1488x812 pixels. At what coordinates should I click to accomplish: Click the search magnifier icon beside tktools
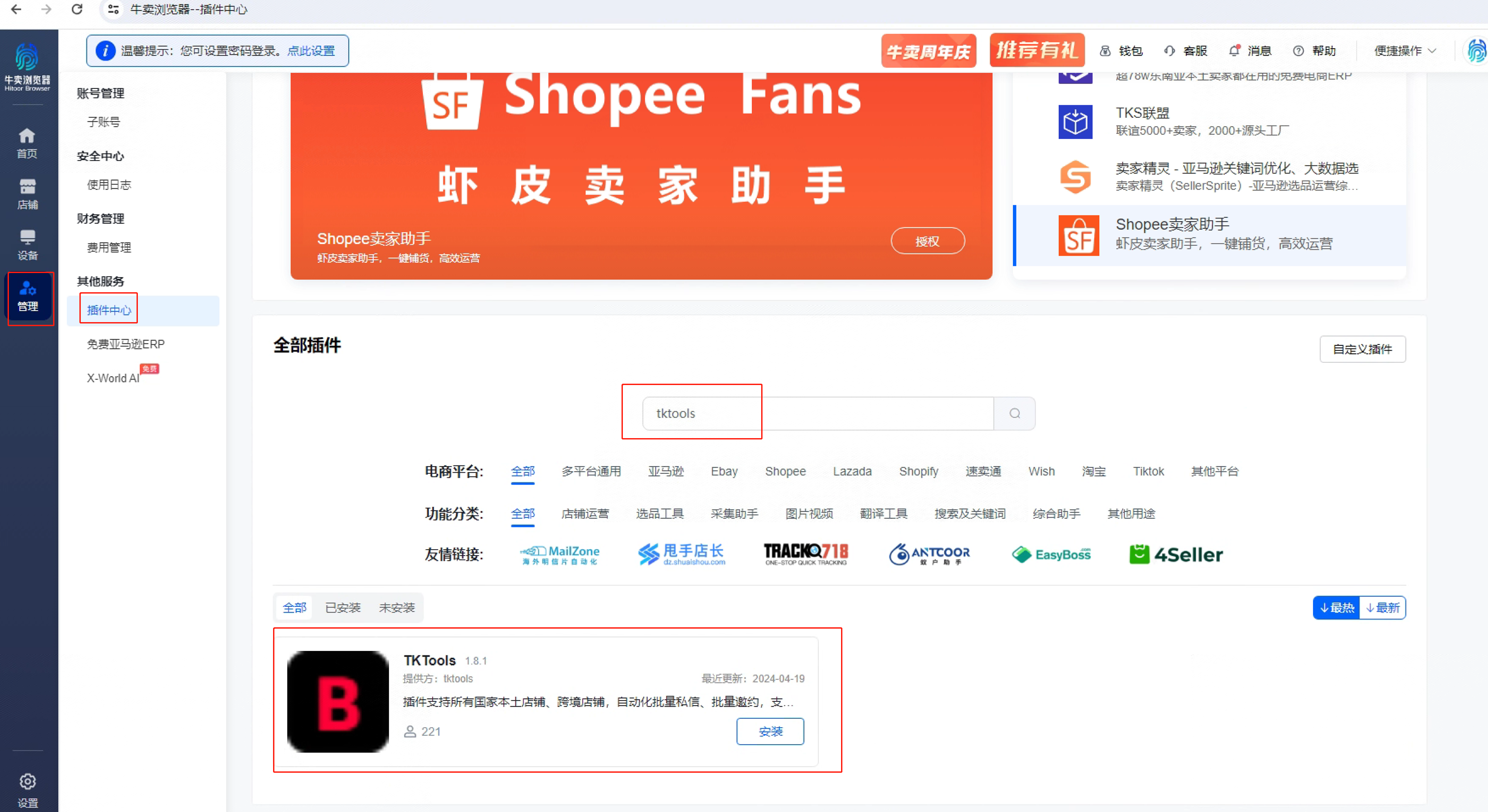[1014, 414]
